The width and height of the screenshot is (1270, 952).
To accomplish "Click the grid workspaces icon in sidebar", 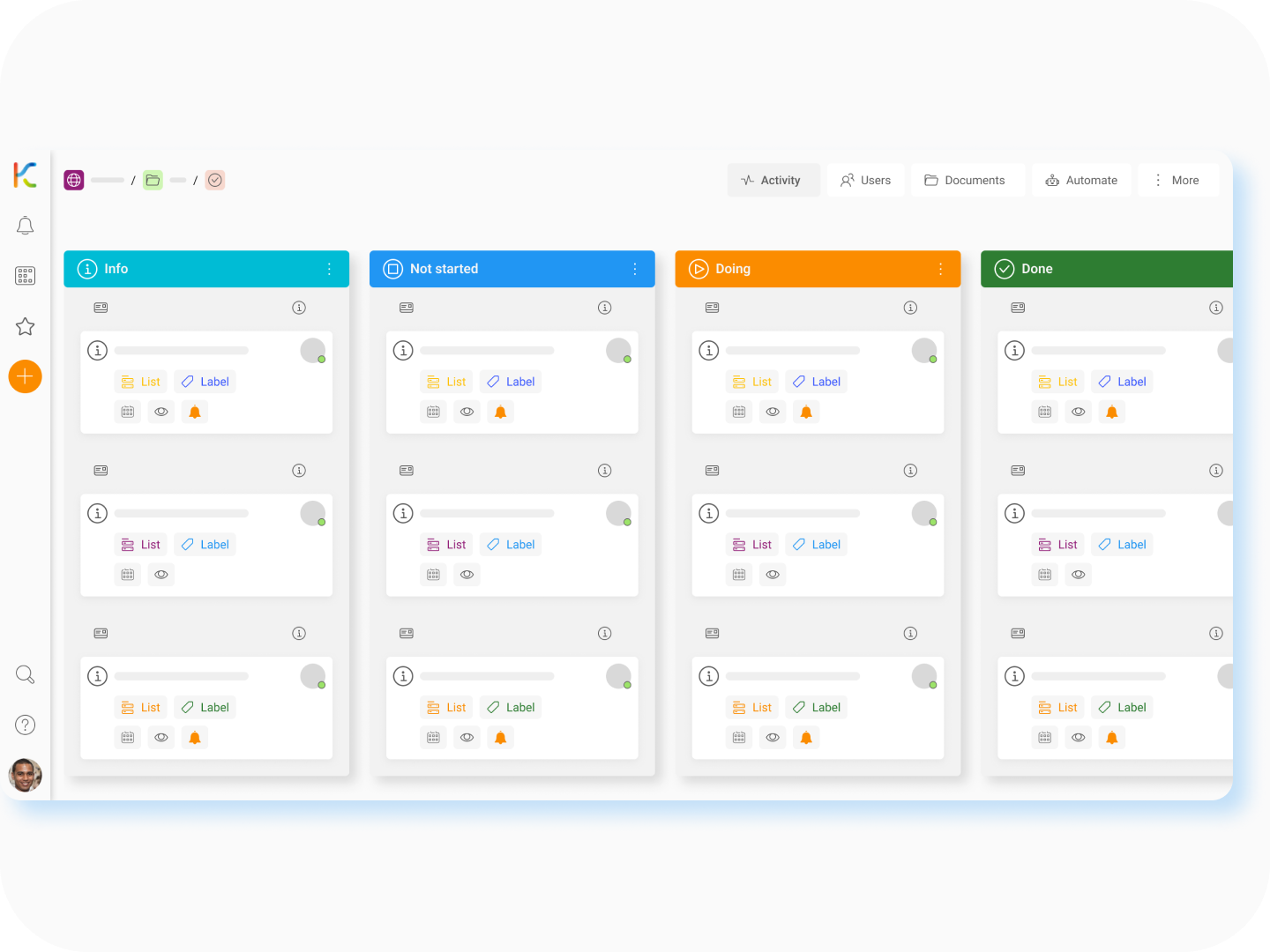I will tap(25, 276).
